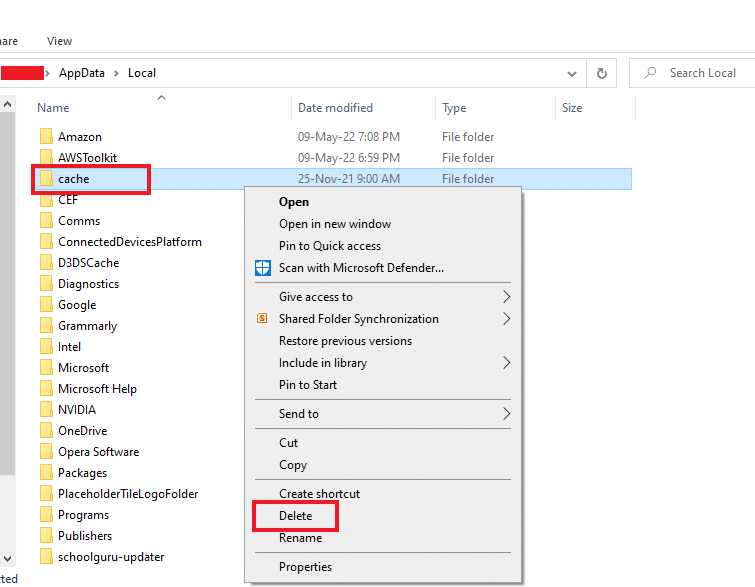Click the NVIDIA folder icon

point(46,410)
